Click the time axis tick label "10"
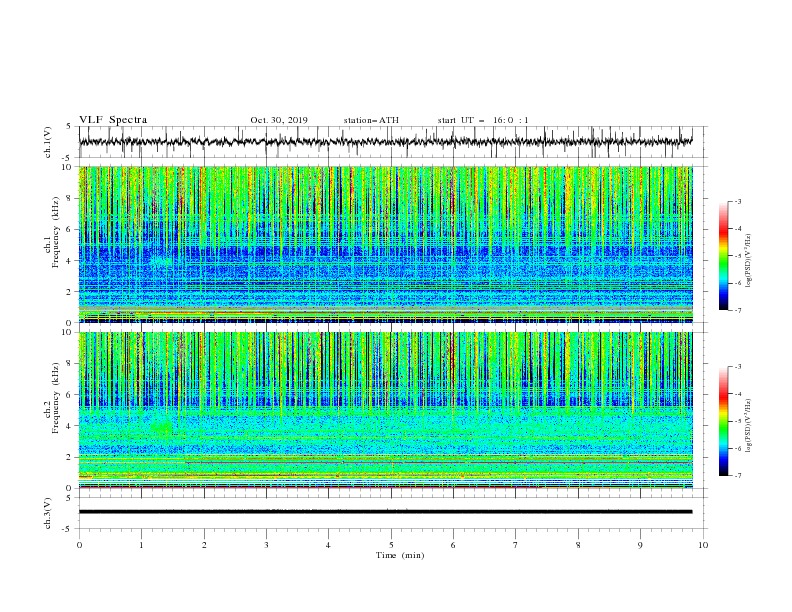The width and height of the screenshot is (792, 612). coord(703,545)
